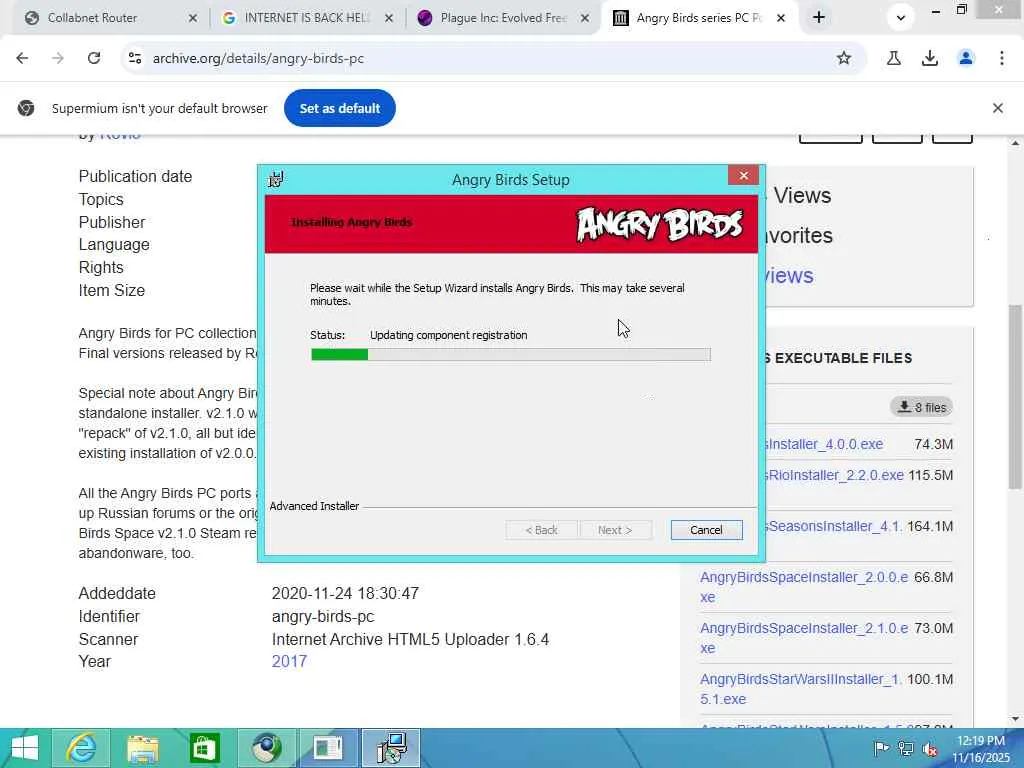Switch to the INTERNET IS BACK tab
The width and height of the screenshot is (1024, 768).
click(306, 18)
